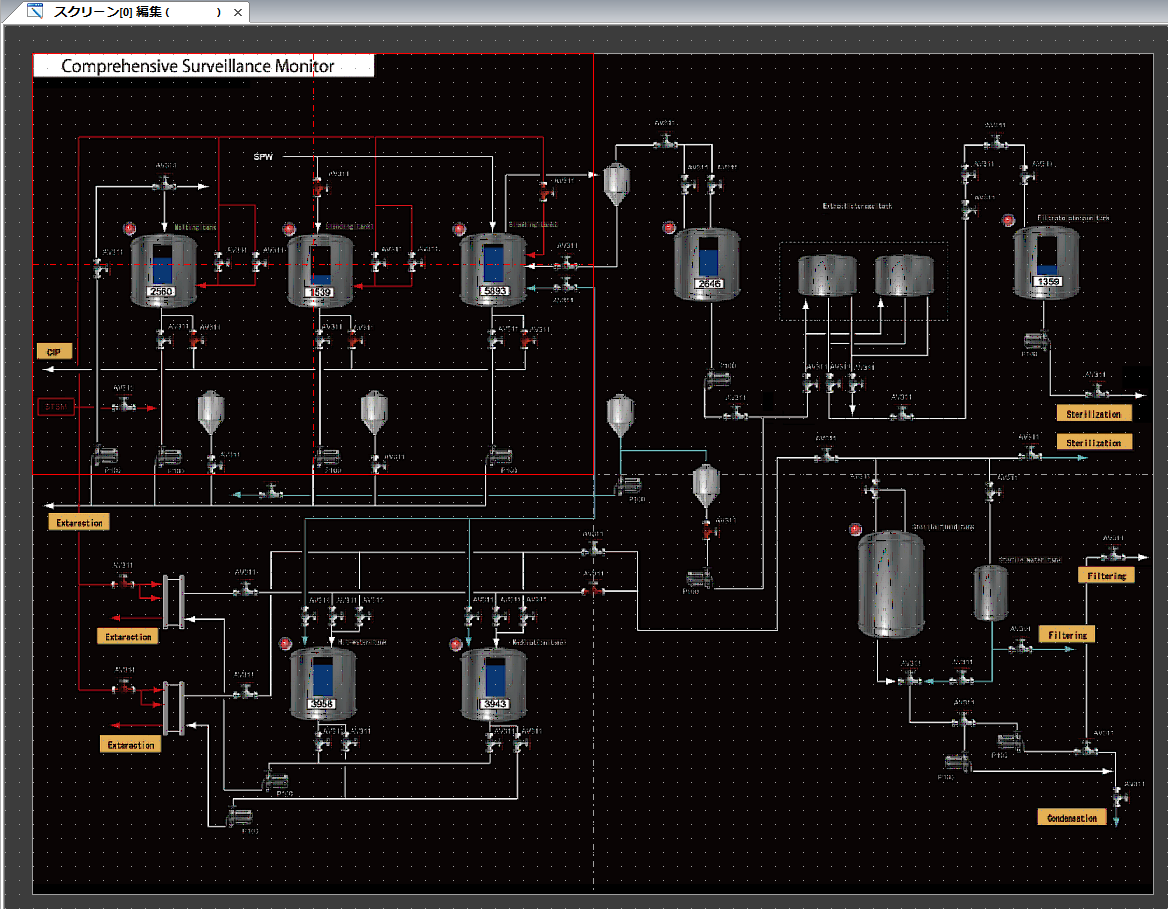Pick the filtrate tank showing 1359
1168x909 pixels.
coord(1046,262)
